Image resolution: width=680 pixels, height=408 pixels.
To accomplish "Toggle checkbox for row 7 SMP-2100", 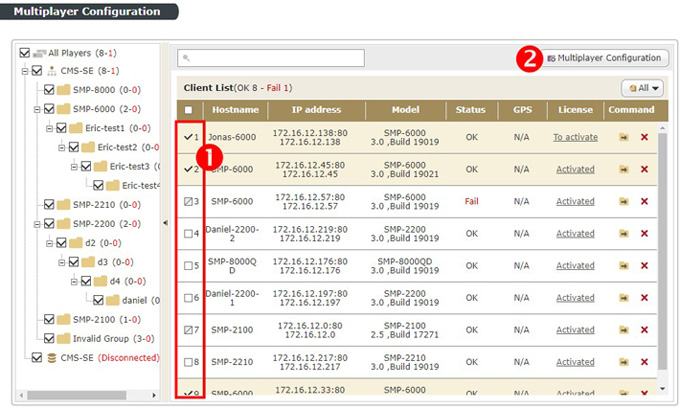I will pyautogui.click(x=188, y=330).
